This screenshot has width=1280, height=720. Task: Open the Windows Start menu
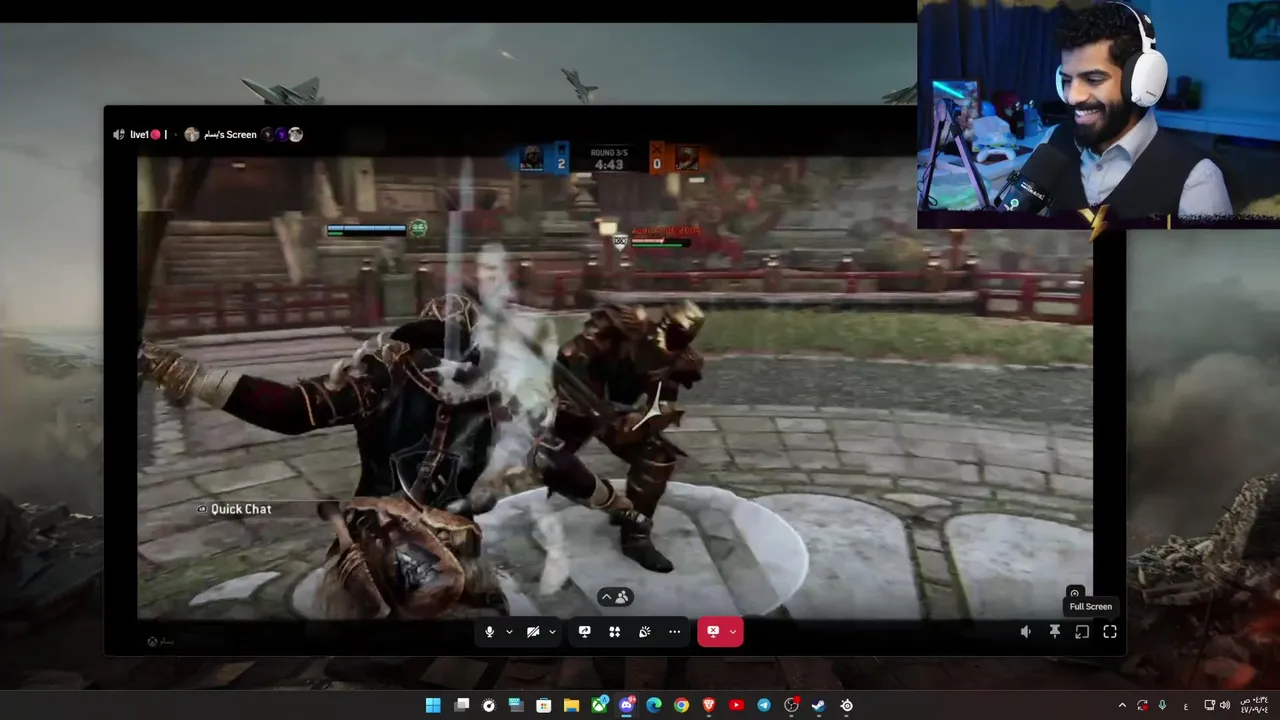click(x=433, y=705)
